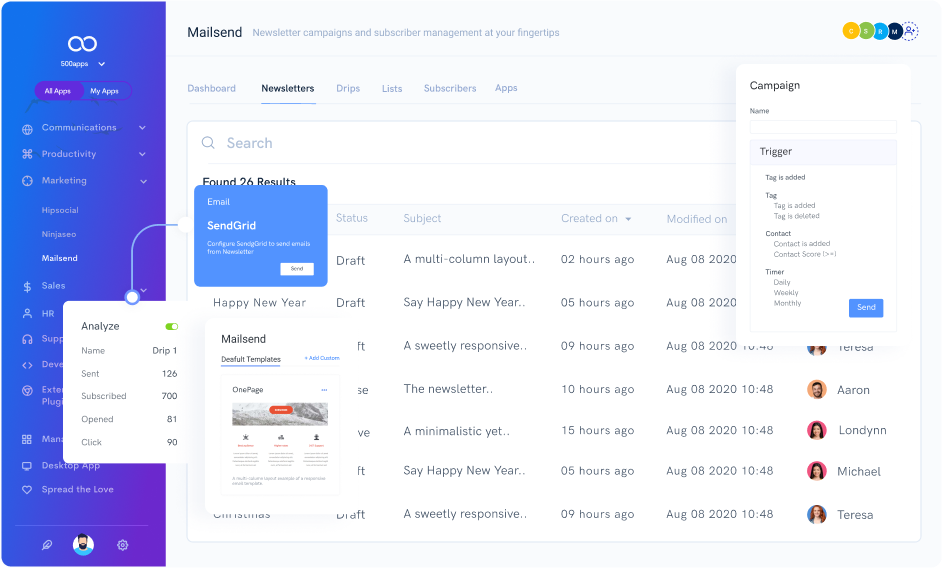942x568 pixels.
Task: Select the Deafult Templates tab in Mailsend card
Action: (251, 359)
